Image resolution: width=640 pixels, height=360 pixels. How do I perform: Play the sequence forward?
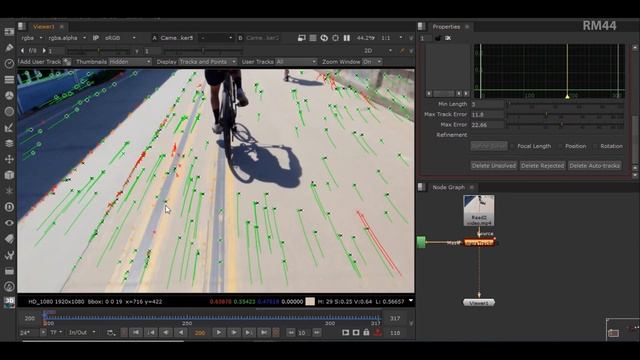(218, 333)
